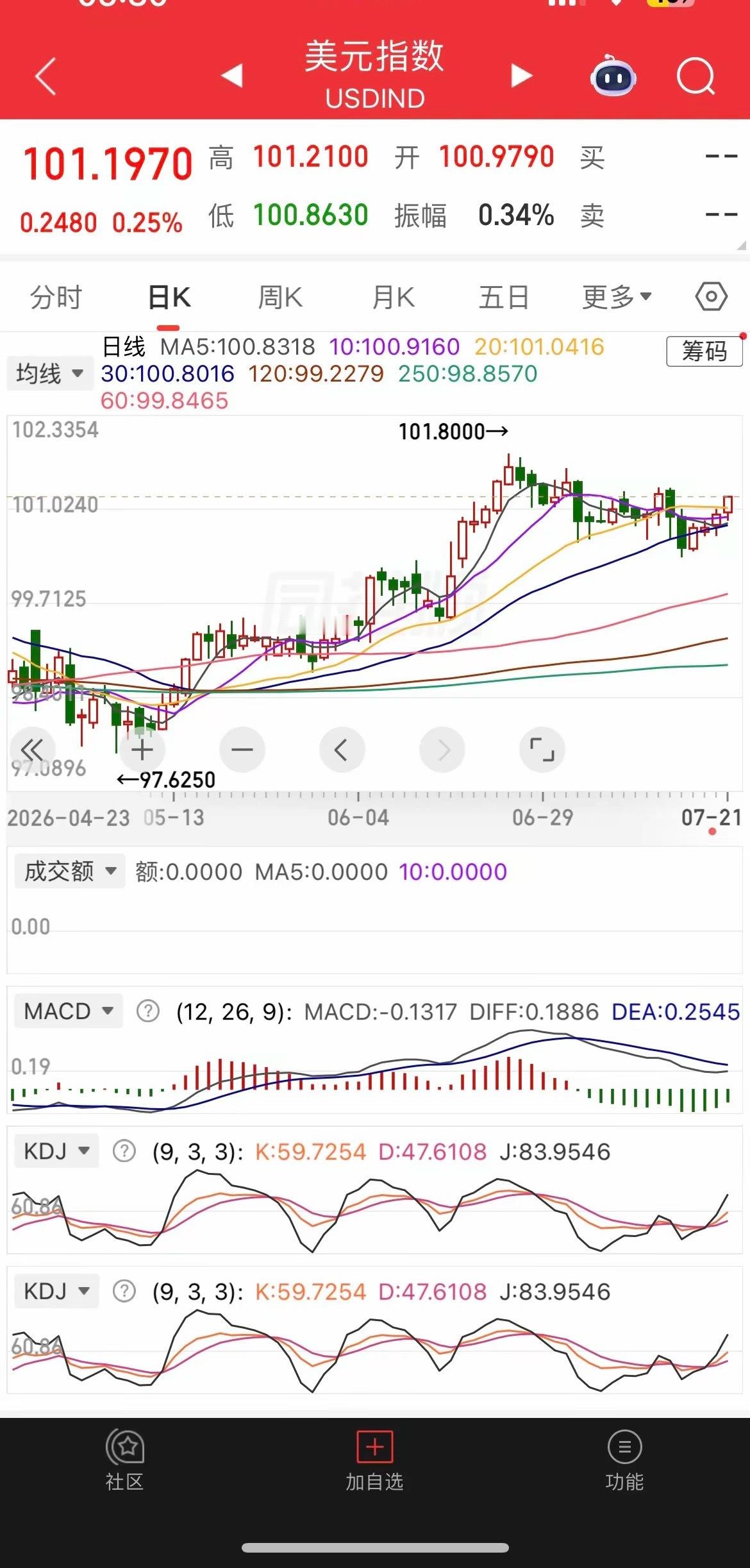This screenshot has width=750, height=1568.
Task: Expand the 更多 periods dropdown
Action: (617, 297)
